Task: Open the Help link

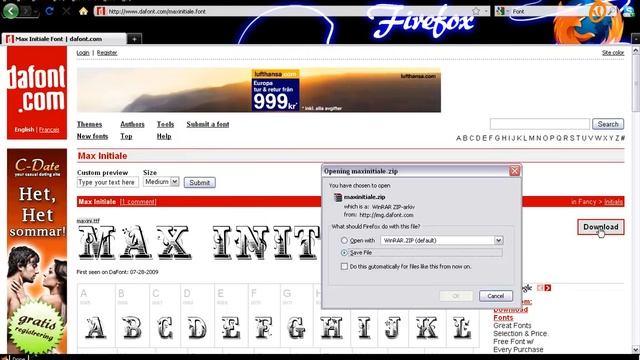Action: click(164, 136)
